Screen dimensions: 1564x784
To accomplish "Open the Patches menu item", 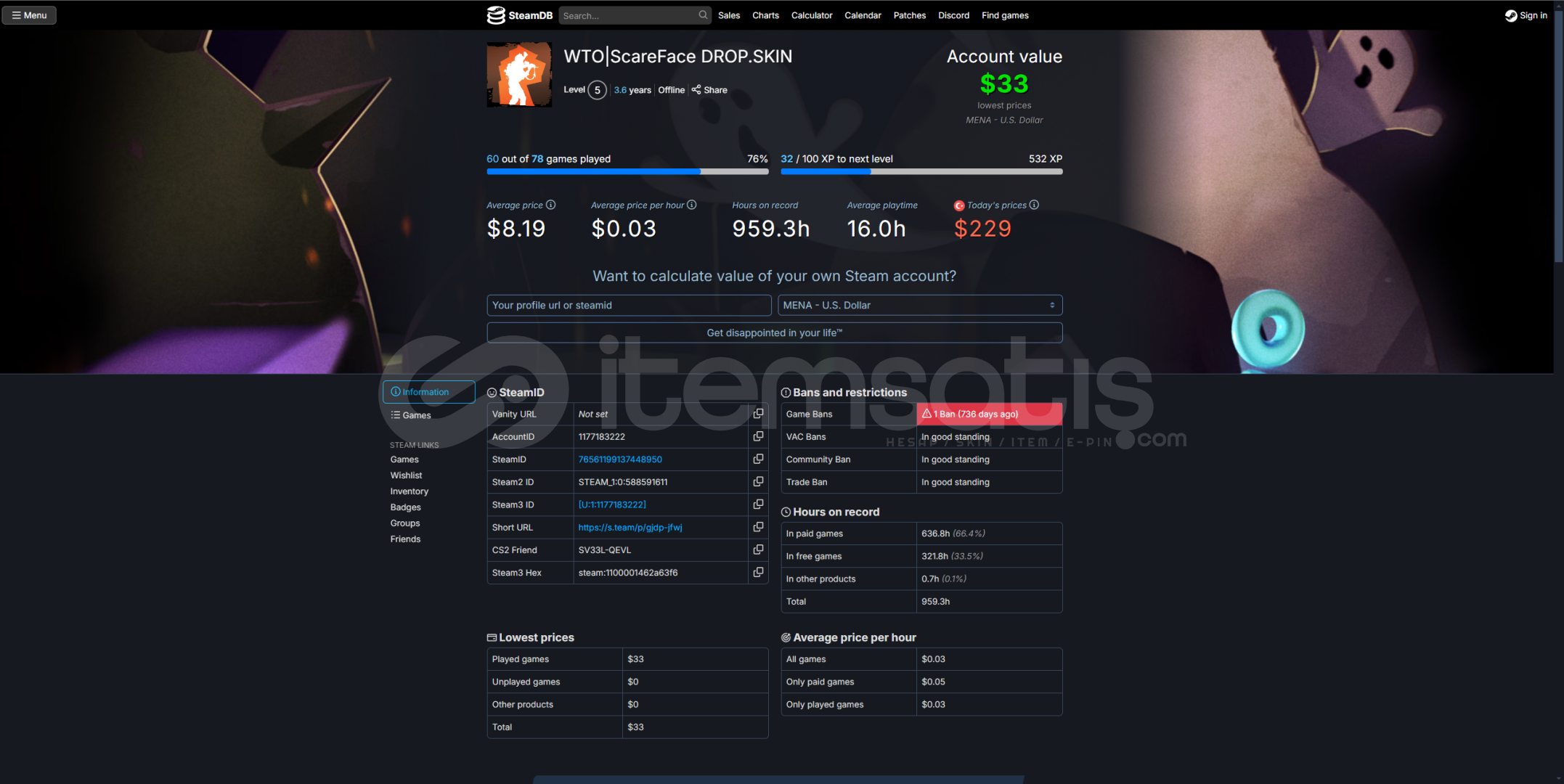I will pos(910,15).
